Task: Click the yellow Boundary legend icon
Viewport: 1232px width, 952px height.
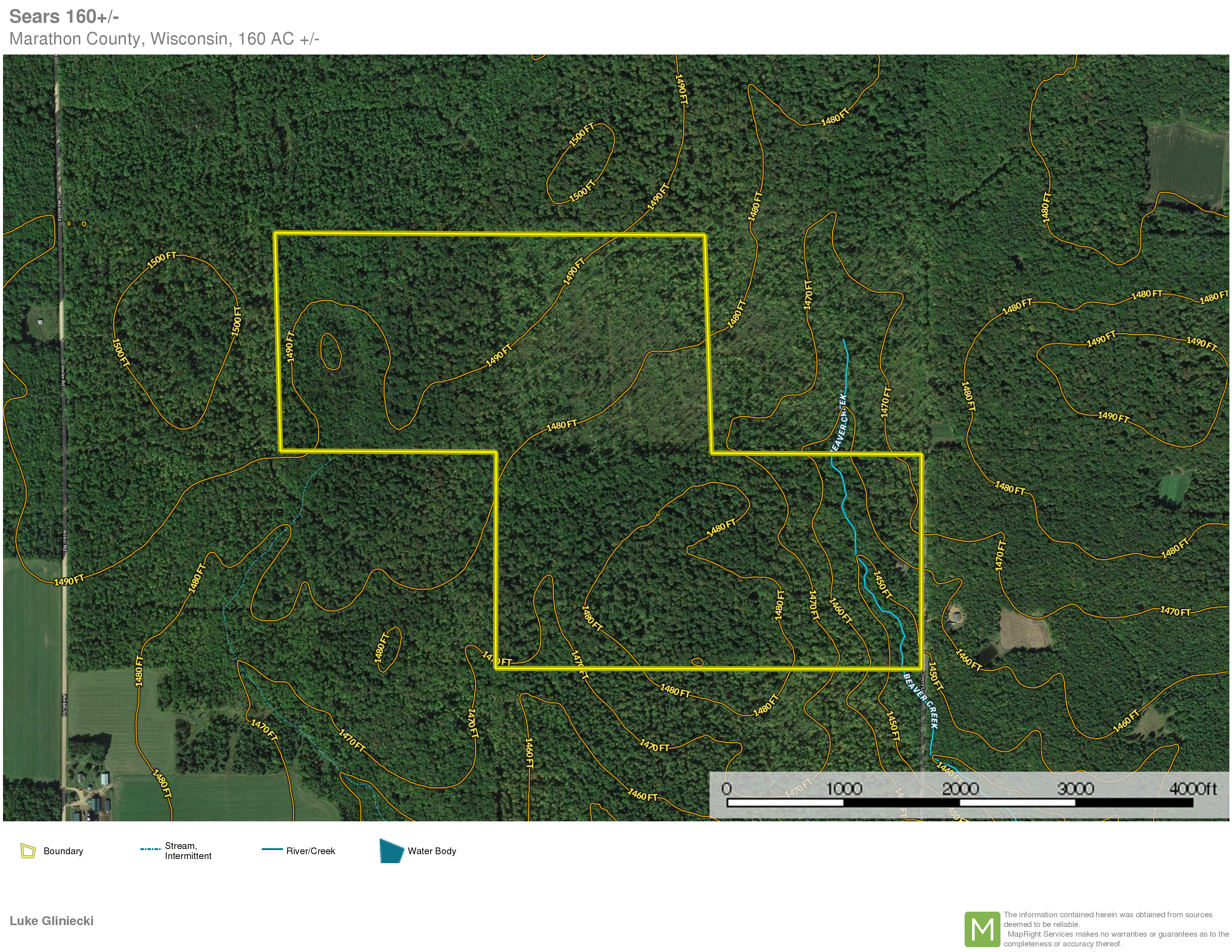Action: coord(28,850)
